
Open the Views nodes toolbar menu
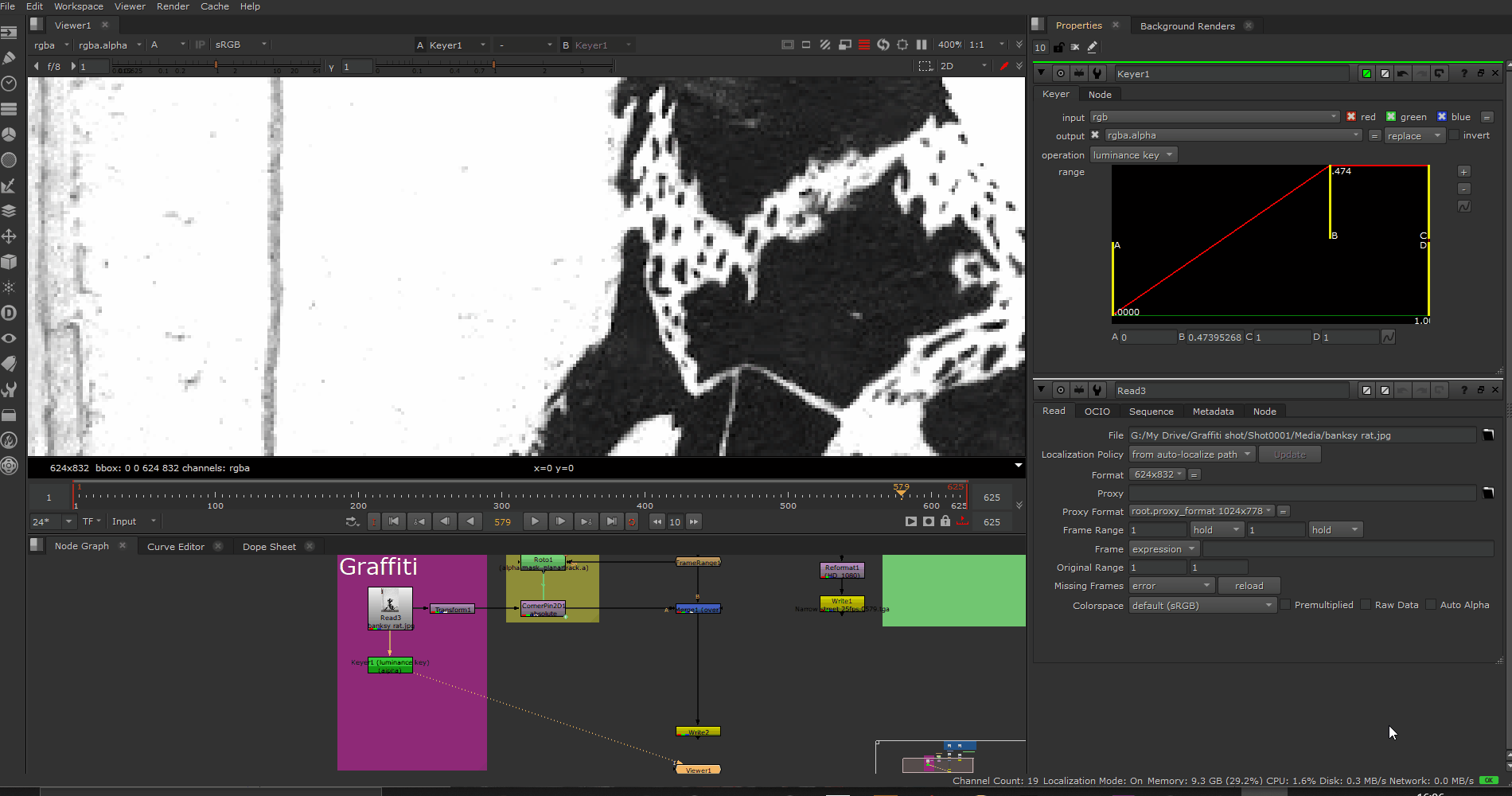9,338
